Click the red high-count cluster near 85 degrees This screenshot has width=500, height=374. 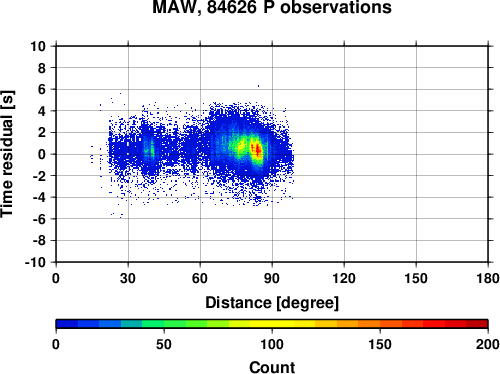(x=257, y=149)
